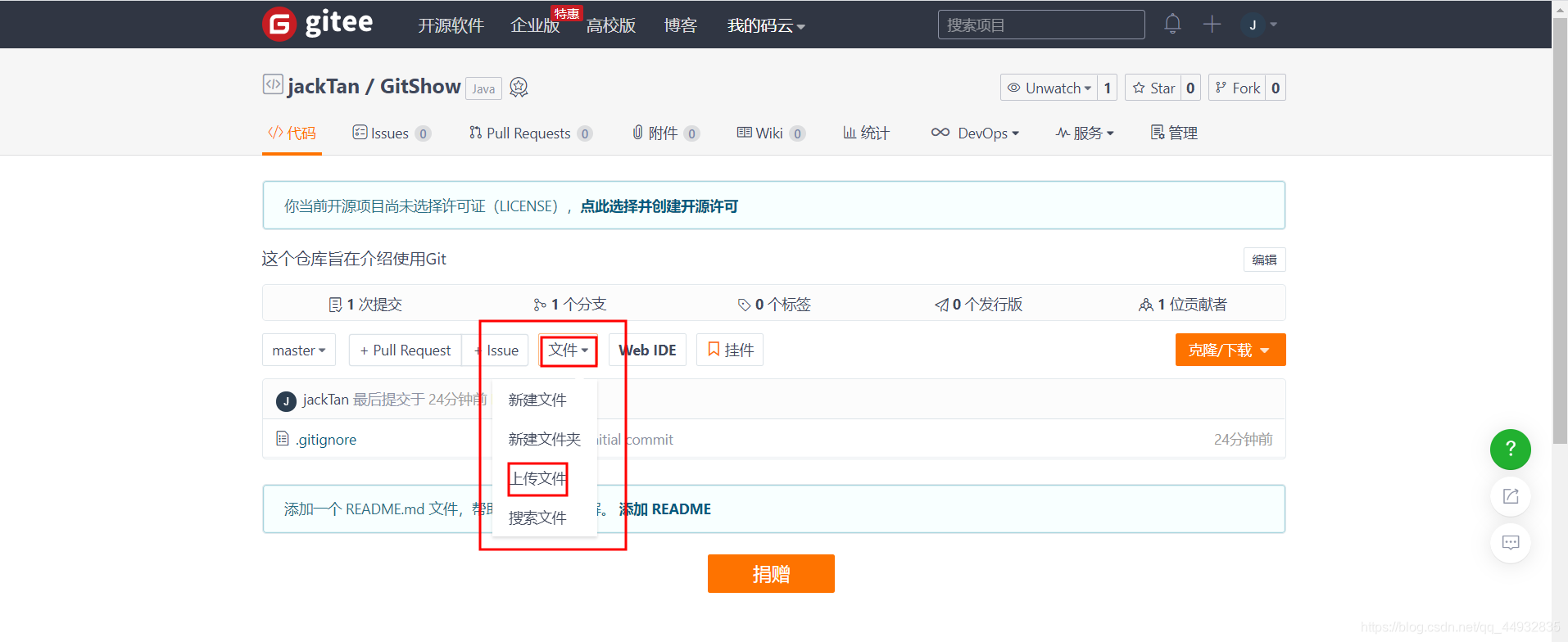
Task: Switch to the 代码 tab
Action: 292,133
